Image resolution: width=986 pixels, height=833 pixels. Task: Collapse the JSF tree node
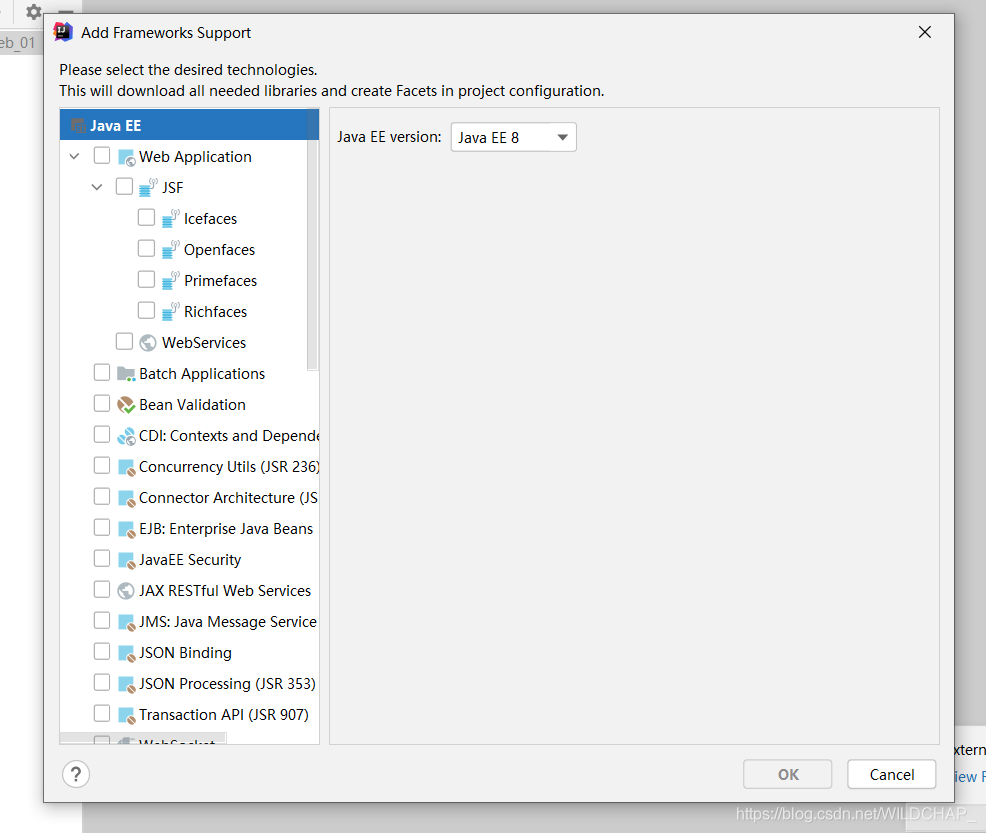point(97,187)
